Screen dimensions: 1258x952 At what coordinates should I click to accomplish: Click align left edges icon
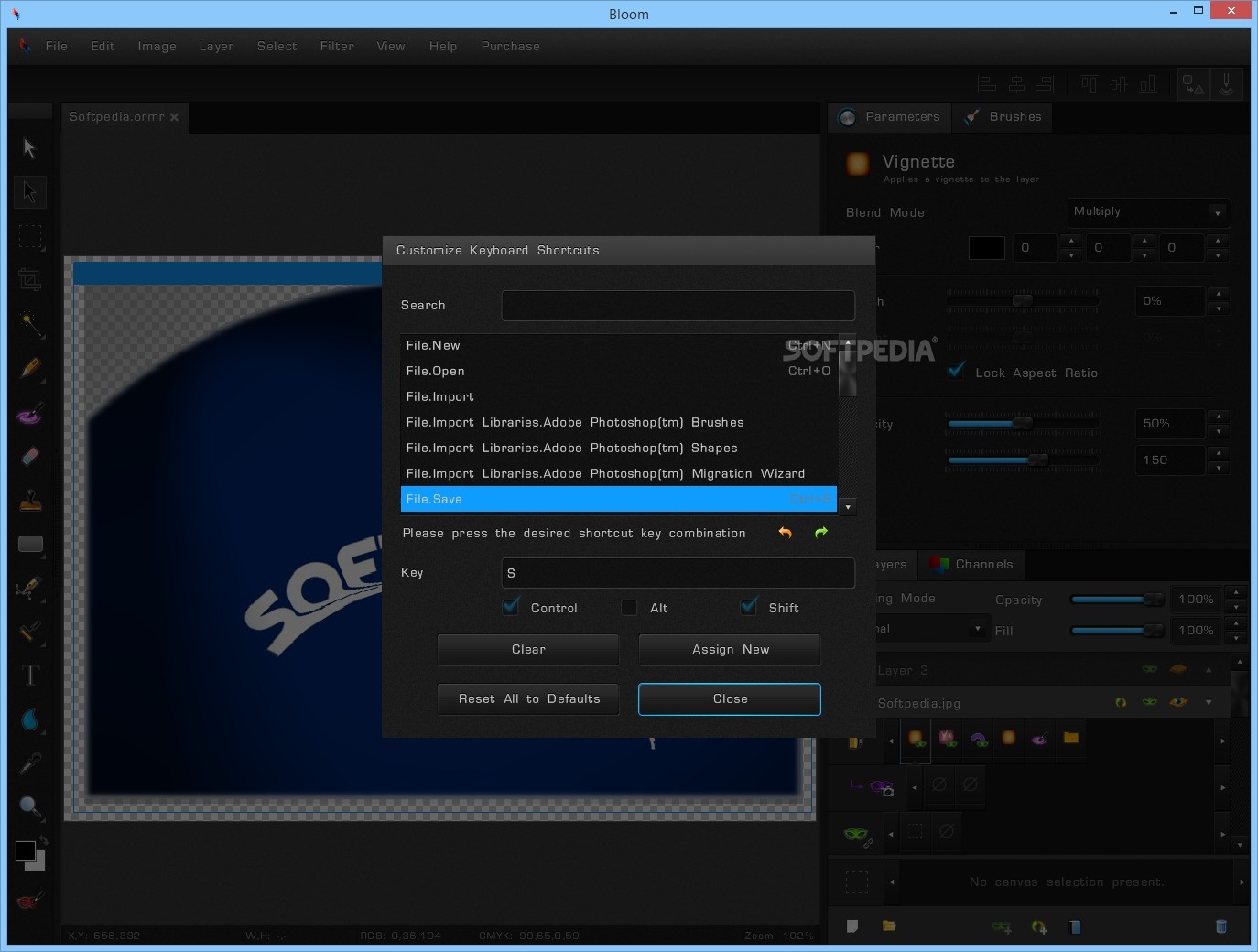(987, 84)
